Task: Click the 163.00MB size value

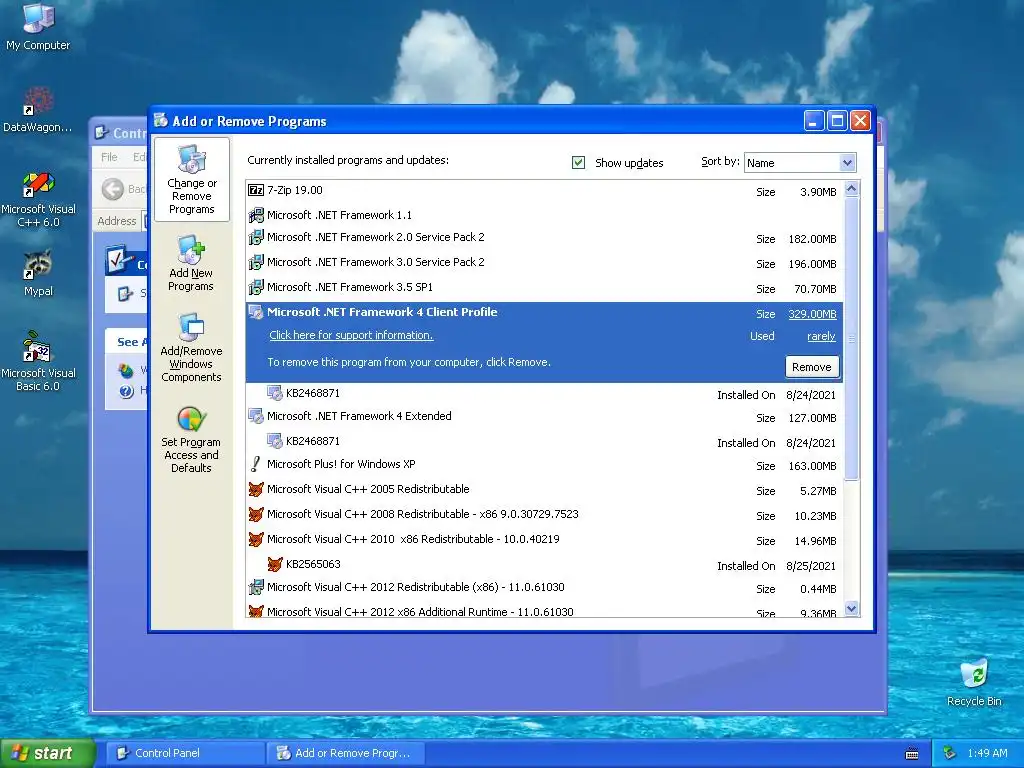Action: 812,466
